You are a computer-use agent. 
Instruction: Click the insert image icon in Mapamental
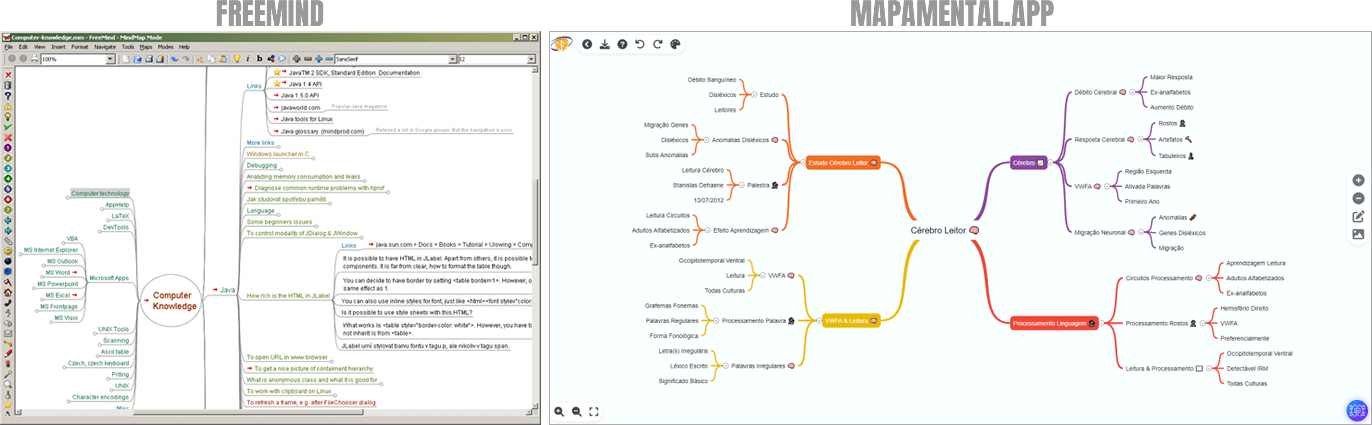coord(1358,234)
